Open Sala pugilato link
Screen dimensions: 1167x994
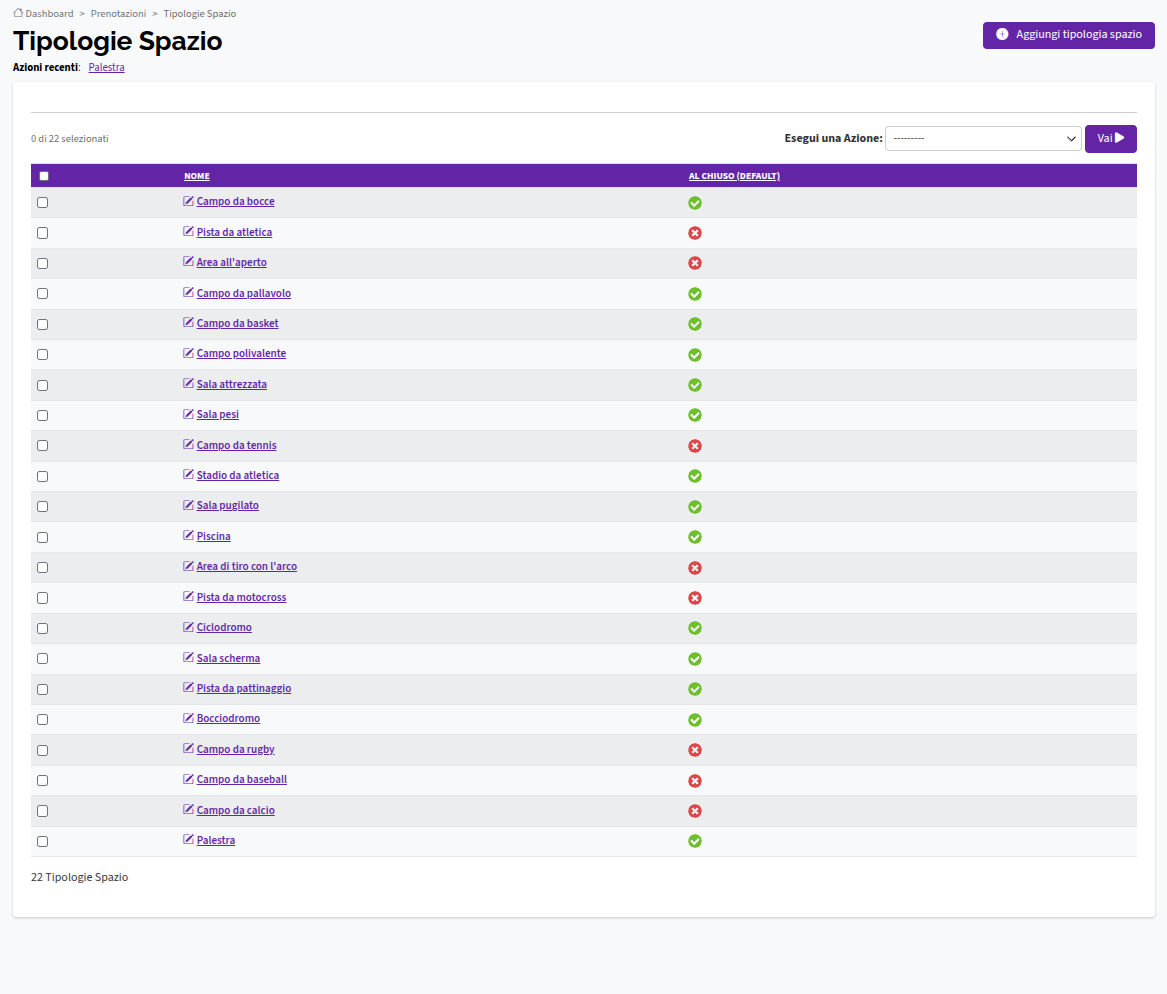point(228,505)
